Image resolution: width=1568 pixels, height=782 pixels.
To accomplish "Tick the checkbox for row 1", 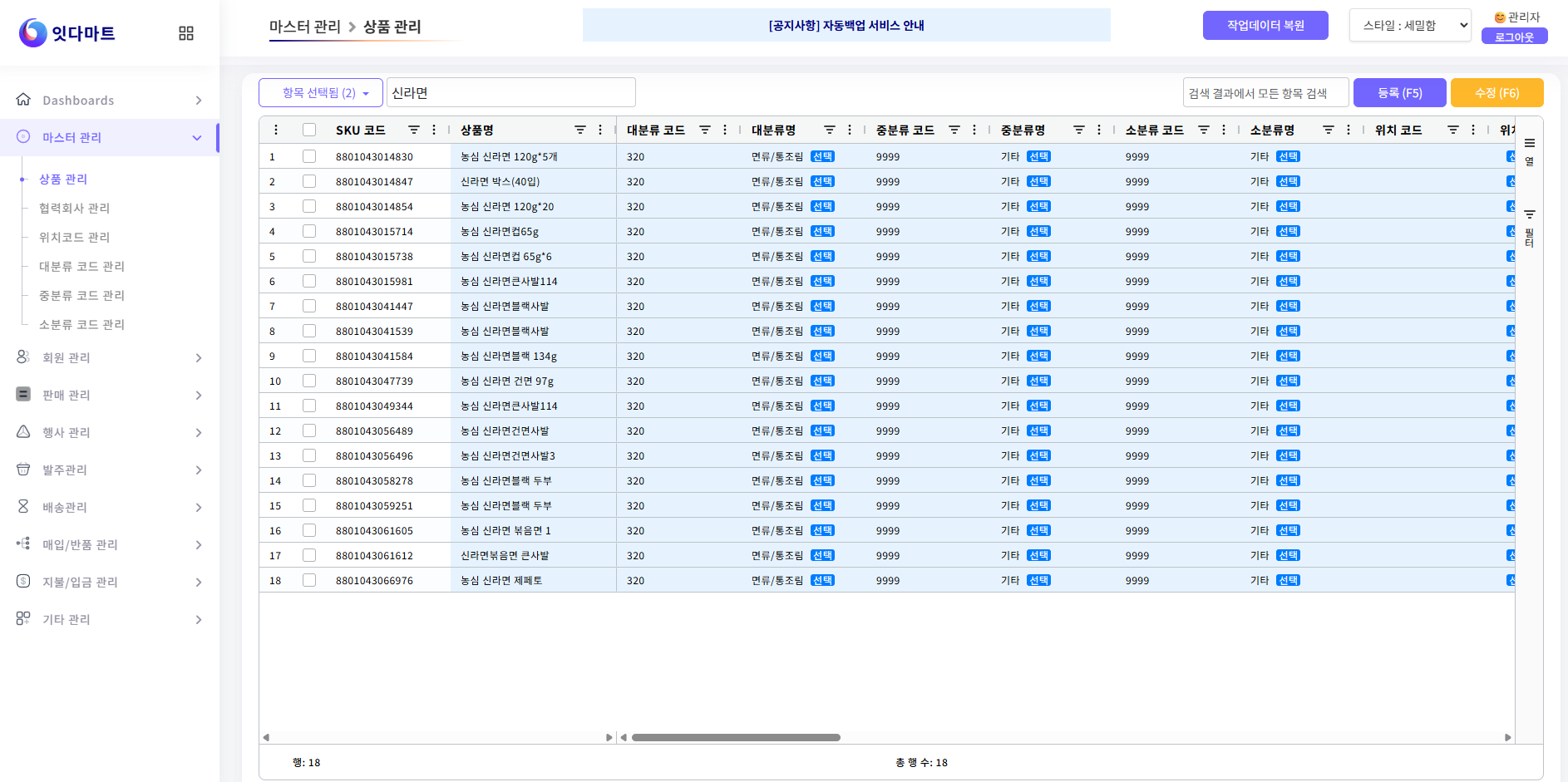I will (309, 156).
